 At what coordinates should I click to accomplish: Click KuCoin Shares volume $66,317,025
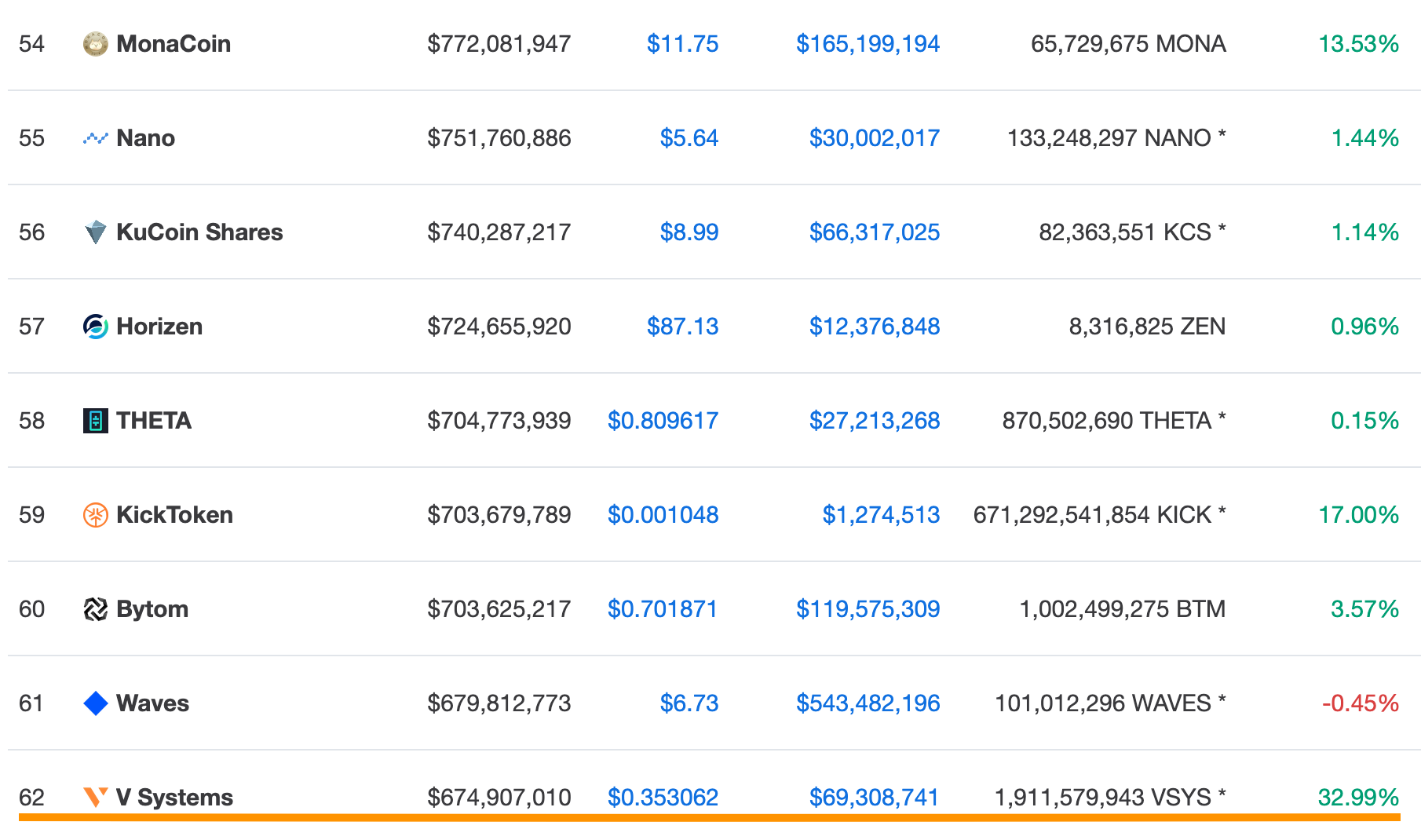(x=875, y=232)
